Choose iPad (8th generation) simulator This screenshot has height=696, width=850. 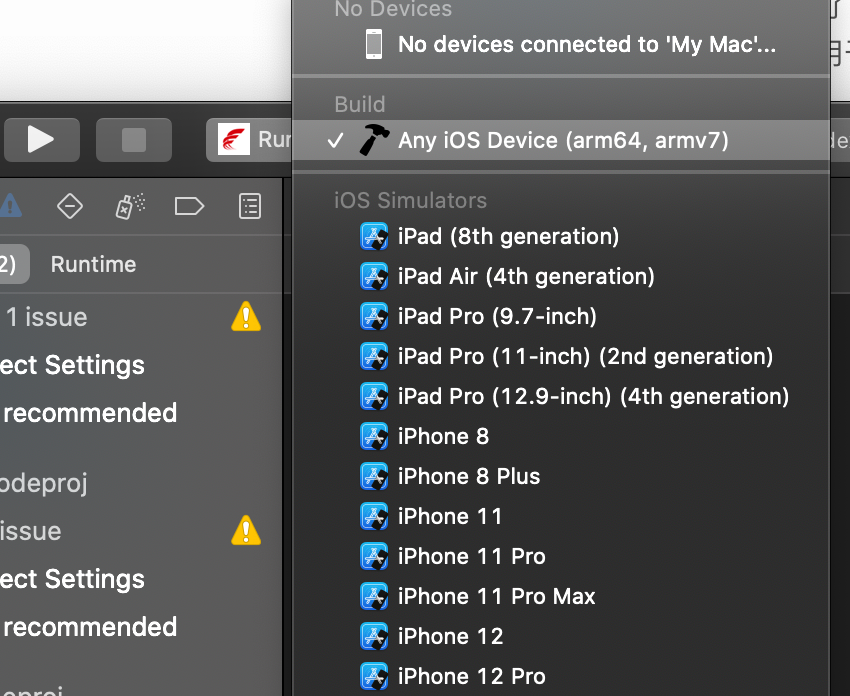pyautogui.click(x=508, y=237)
